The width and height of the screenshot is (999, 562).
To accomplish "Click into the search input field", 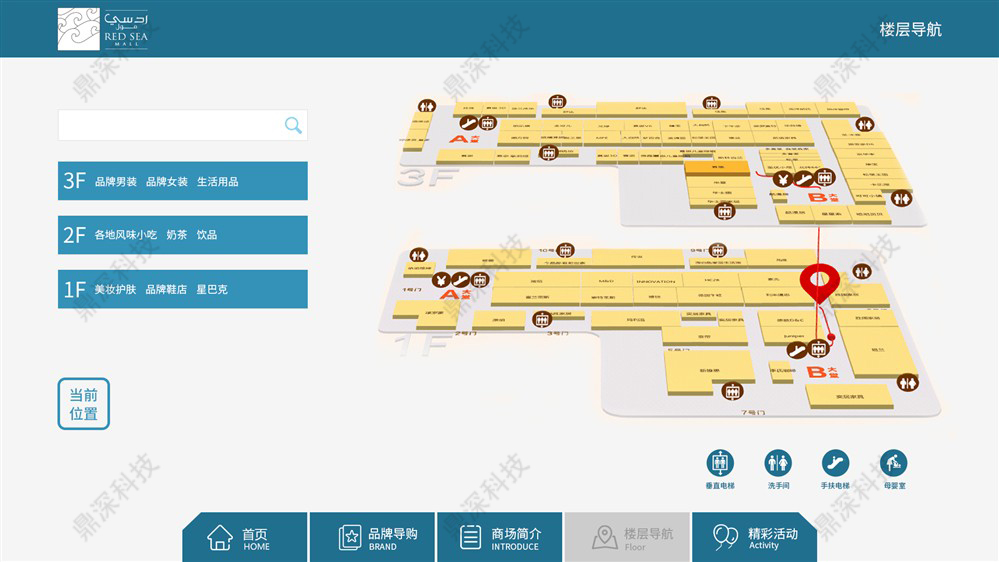I will (170, 125).
